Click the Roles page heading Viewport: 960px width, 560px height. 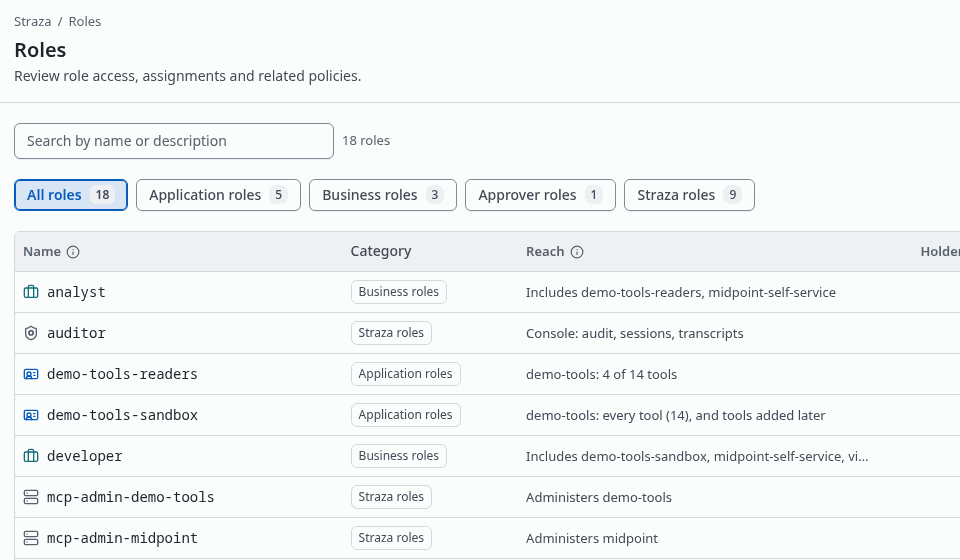tap(40, 50)
